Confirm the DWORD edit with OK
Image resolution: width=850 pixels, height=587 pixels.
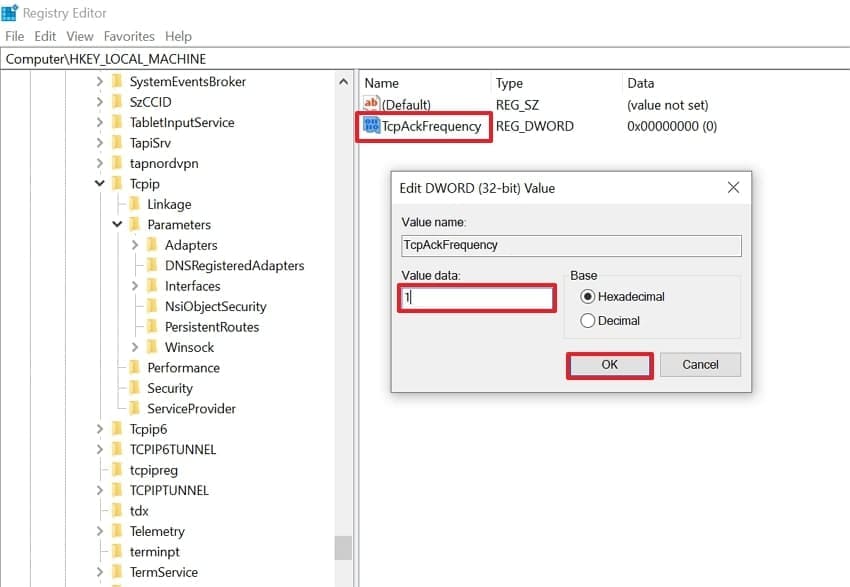(x=610, y=365)
